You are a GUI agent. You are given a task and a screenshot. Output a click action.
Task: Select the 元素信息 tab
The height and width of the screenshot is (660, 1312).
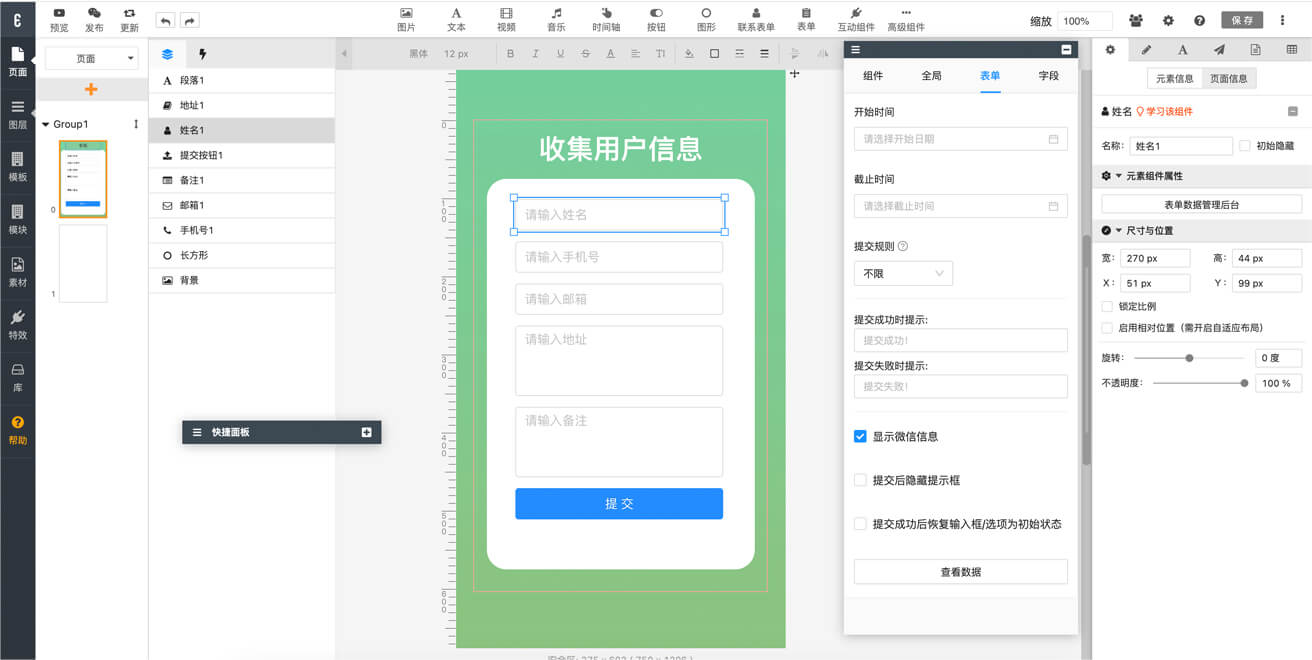coord(1175,78)
